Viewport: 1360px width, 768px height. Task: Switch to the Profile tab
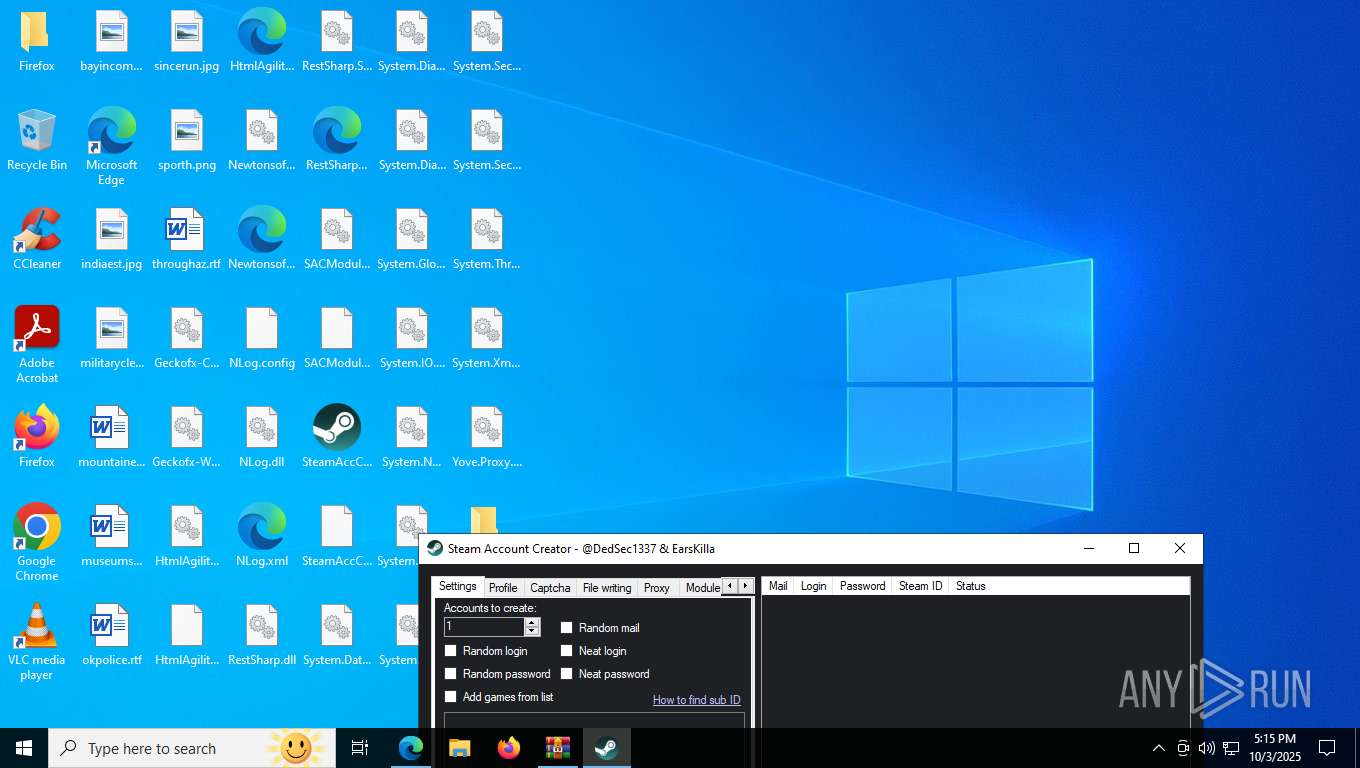(x=503, y=588)
